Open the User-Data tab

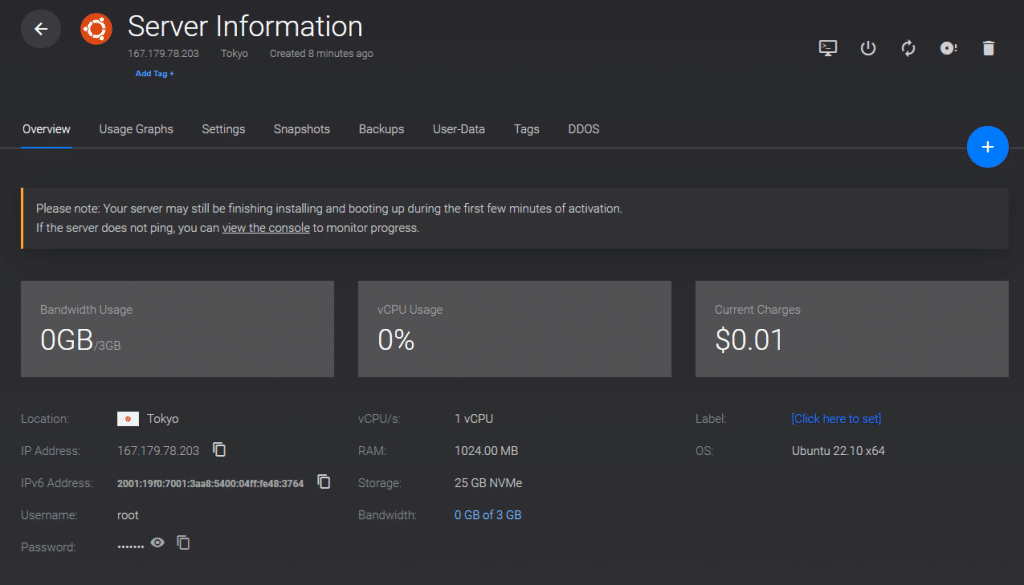click(x=458, y=129)
